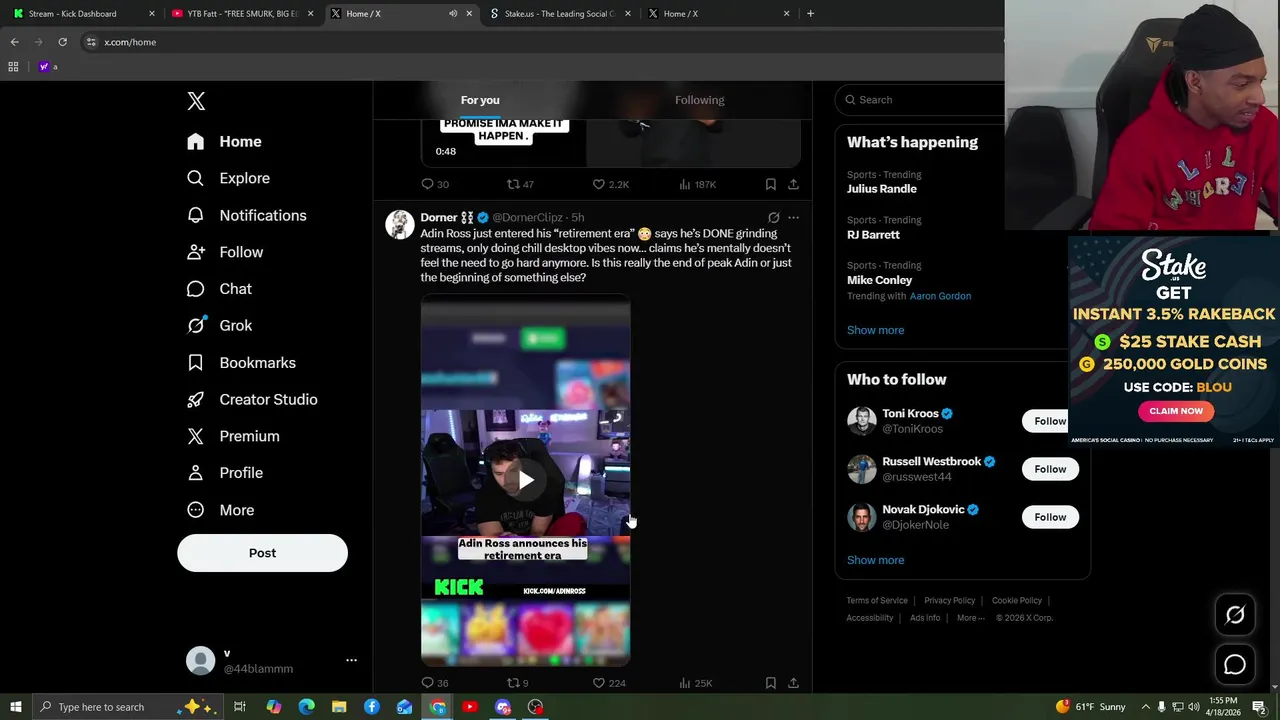Repost the Dorner post with 9 reposts
Viewport: 1280px width, 720px height.
coord(517,683)
